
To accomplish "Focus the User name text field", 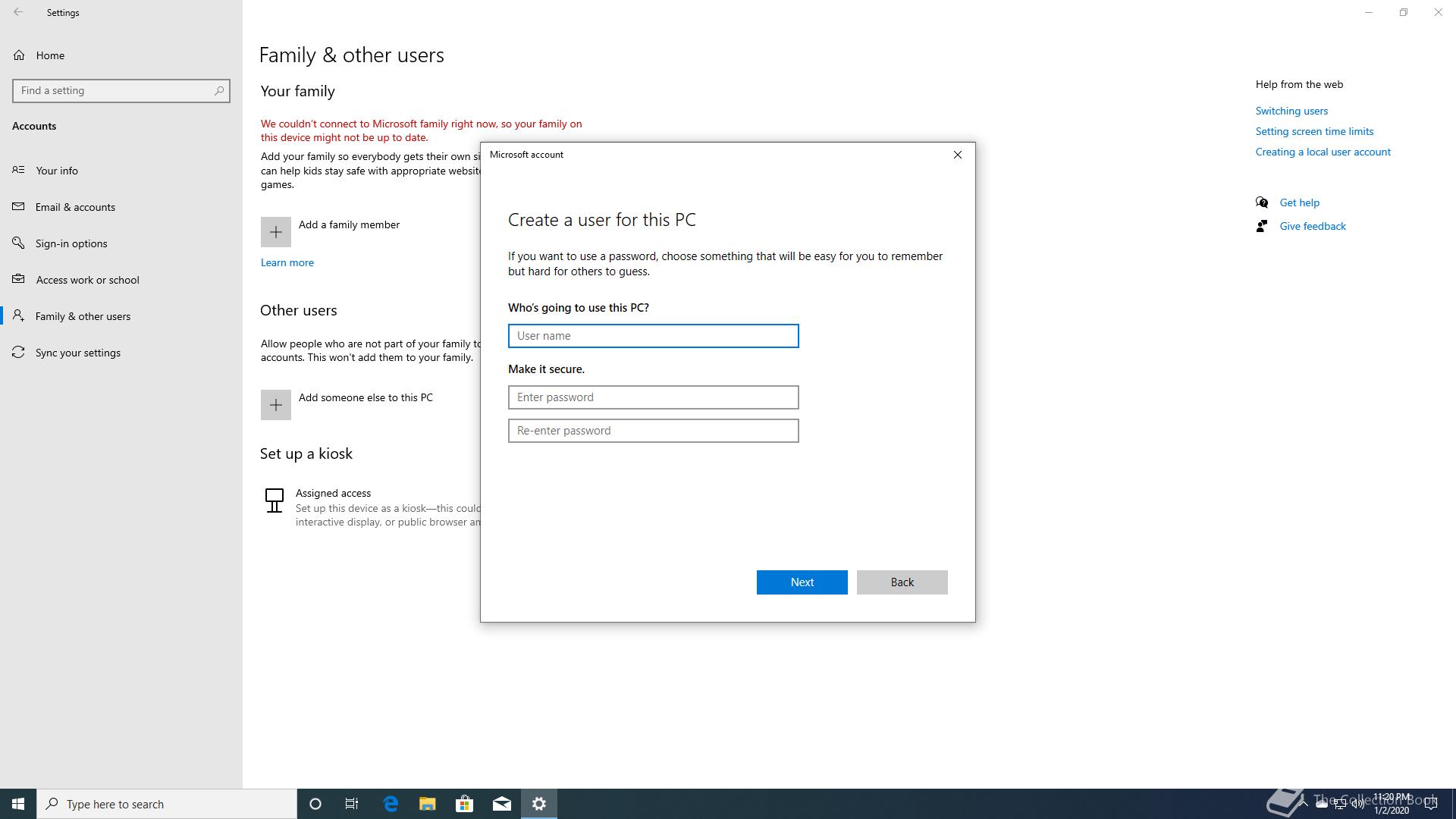I will click(x=653, y=336).
